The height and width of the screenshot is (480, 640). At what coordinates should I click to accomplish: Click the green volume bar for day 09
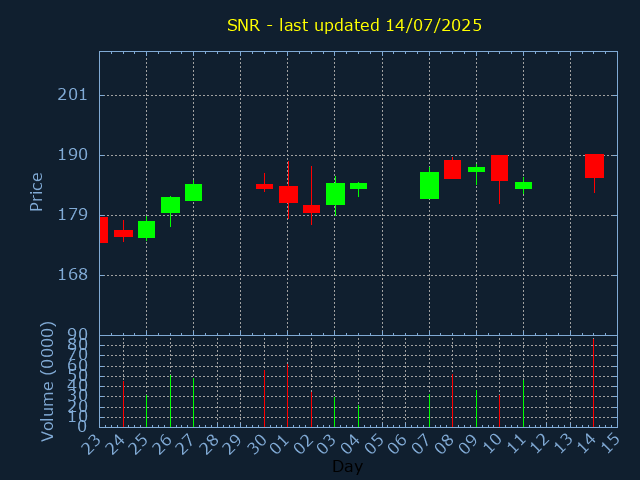pos(476,409)
